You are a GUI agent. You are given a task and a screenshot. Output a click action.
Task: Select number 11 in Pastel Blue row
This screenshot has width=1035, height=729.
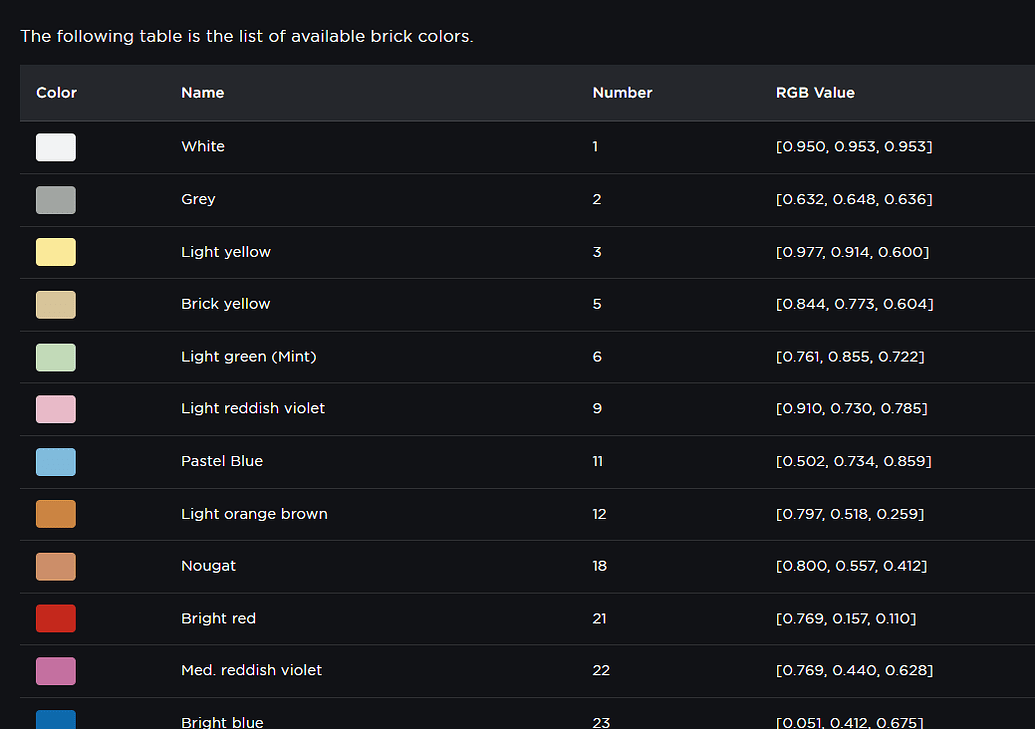coord(597,462)
